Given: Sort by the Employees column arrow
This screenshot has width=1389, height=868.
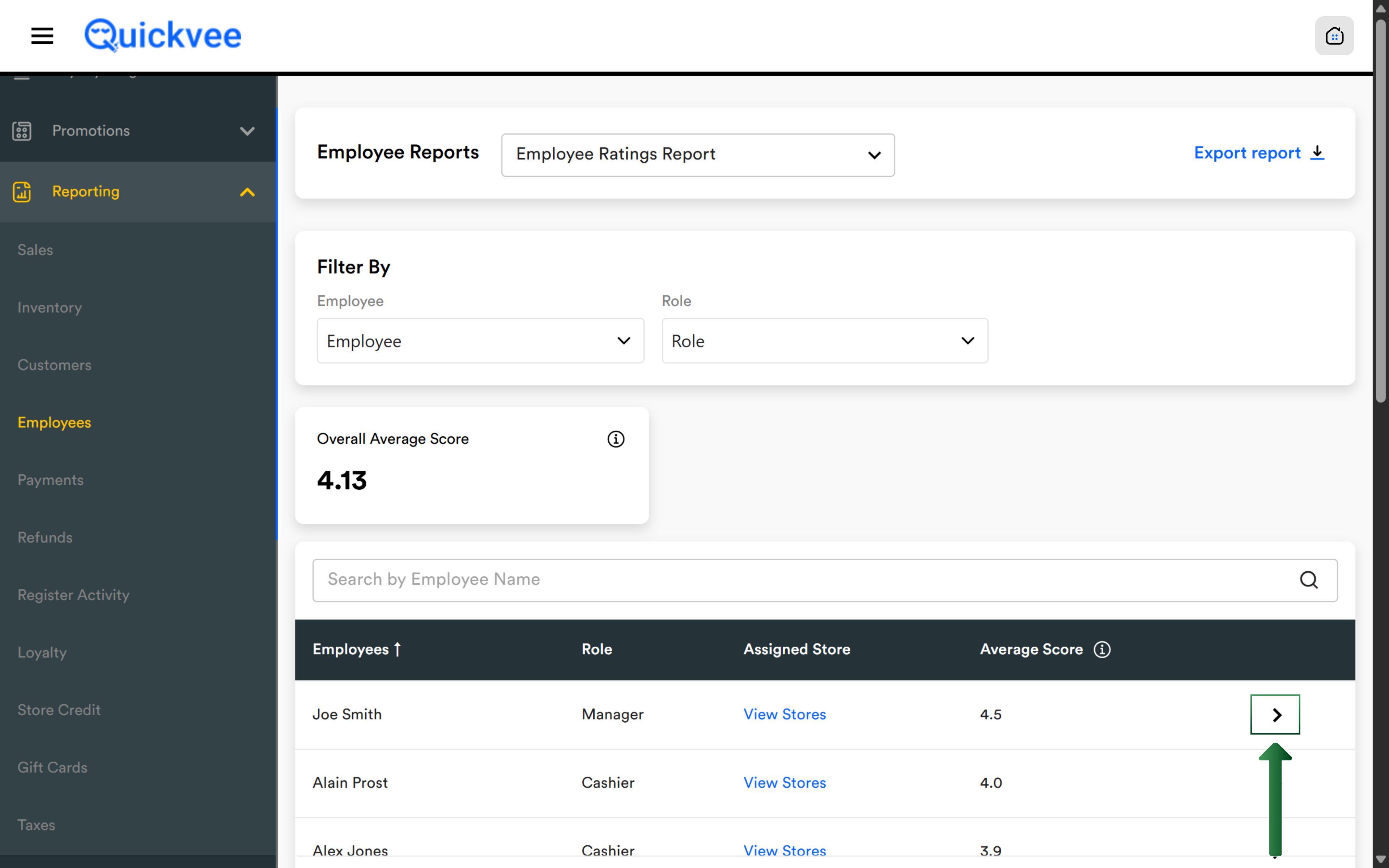Looking at the screenshot, I should pyautogui.click(x=397, y=649).
